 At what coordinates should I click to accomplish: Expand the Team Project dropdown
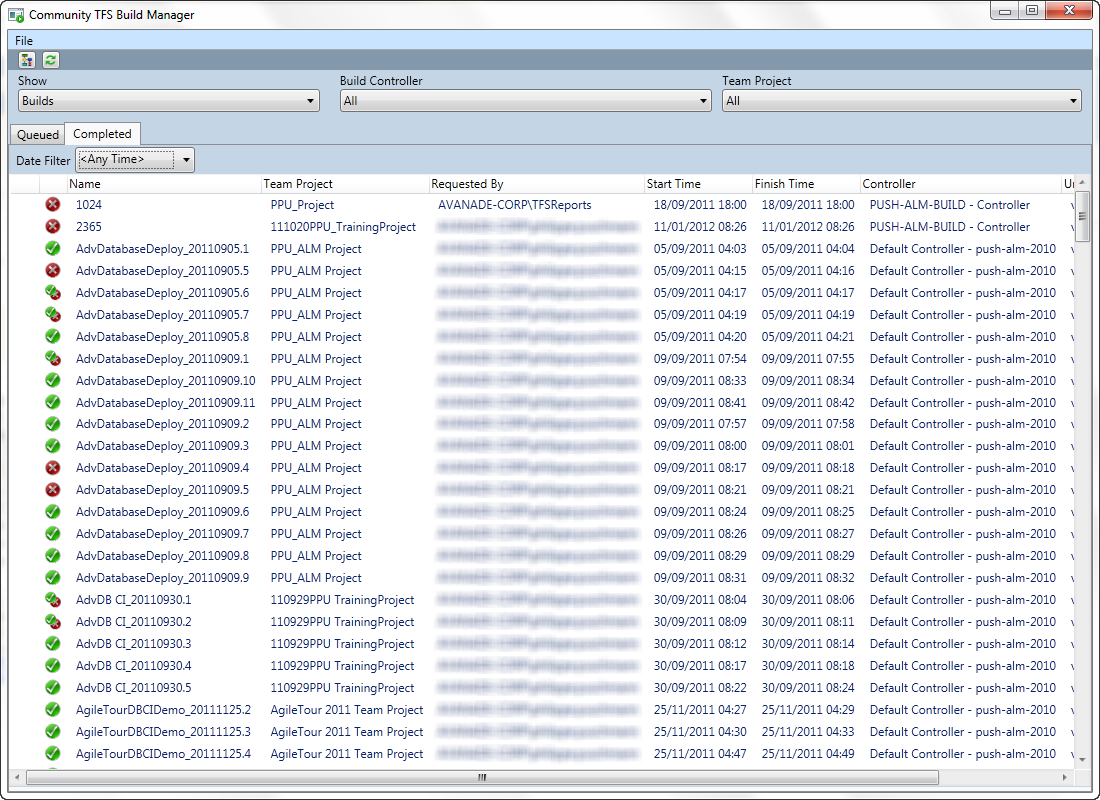900,100
